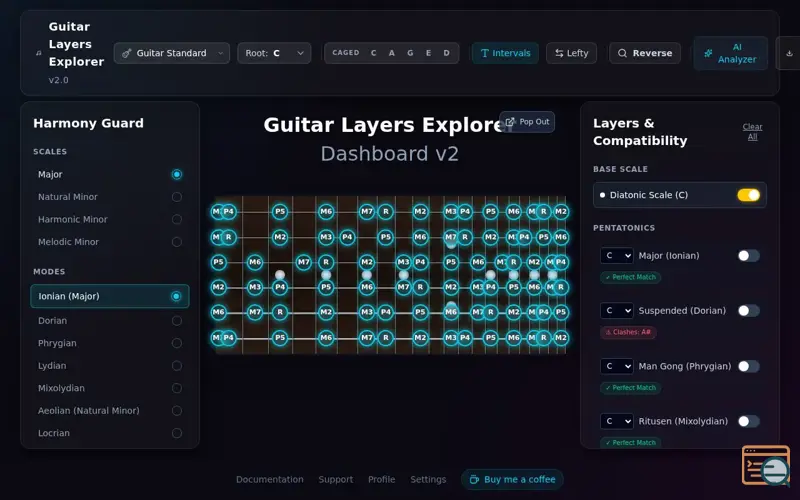Viewport: 800px width, 500px height.
Task: Select the Aeolian (Natural Minor) mode
Action: pyautogui.click(x=110, y=411)
